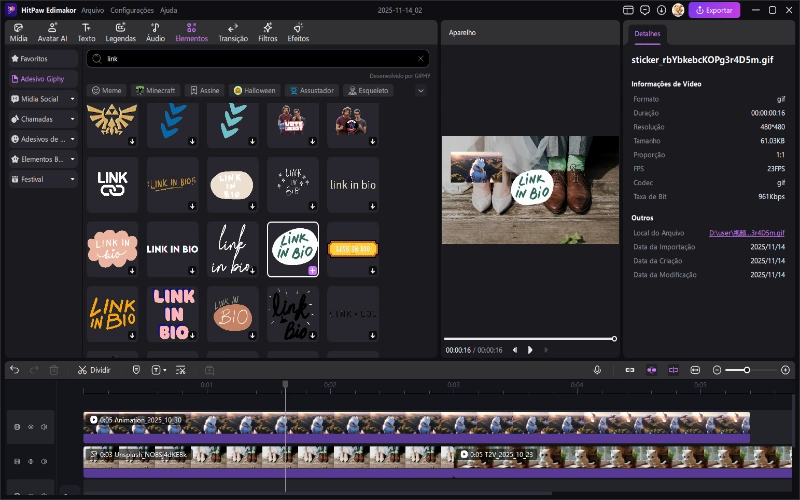
Task: Open the feedback message icon in title bar
Action: tap(645, 10)
